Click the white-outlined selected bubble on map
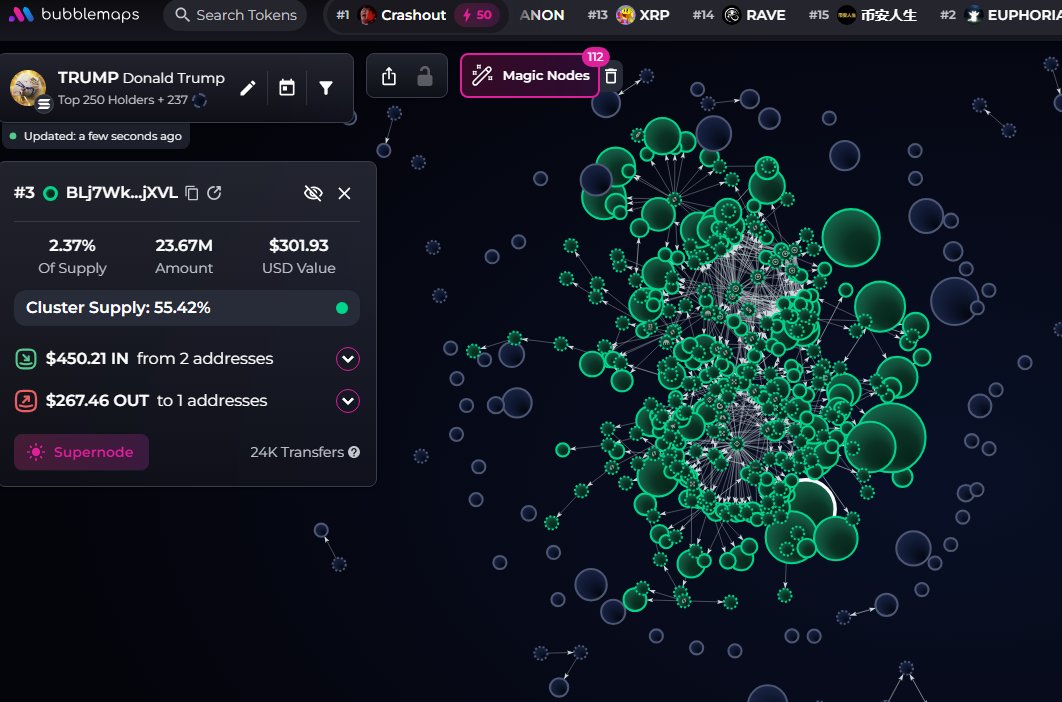Screen dimensions: 1062x702 click(808, 505)
